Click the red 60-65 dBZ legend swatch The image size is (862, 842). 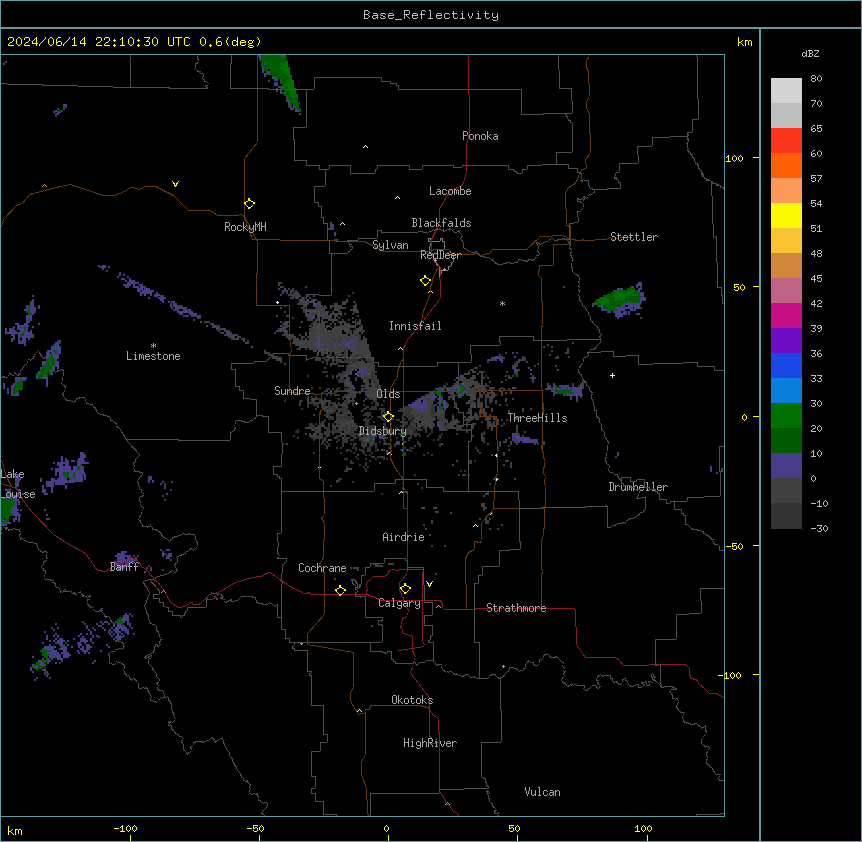[786, 141]
